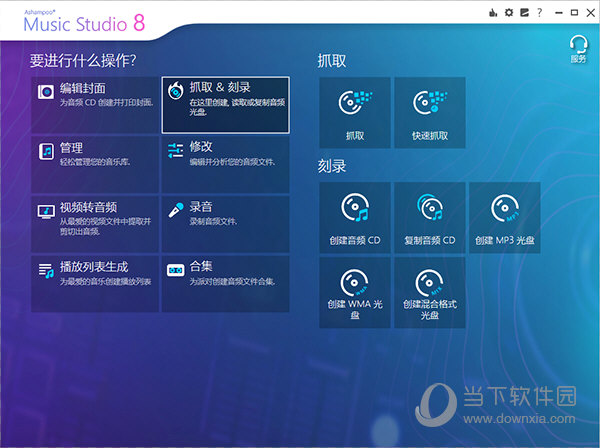Click the thumbs-up icon in title bar
Screen dimensions: 600x448
(x=493, y=13)
